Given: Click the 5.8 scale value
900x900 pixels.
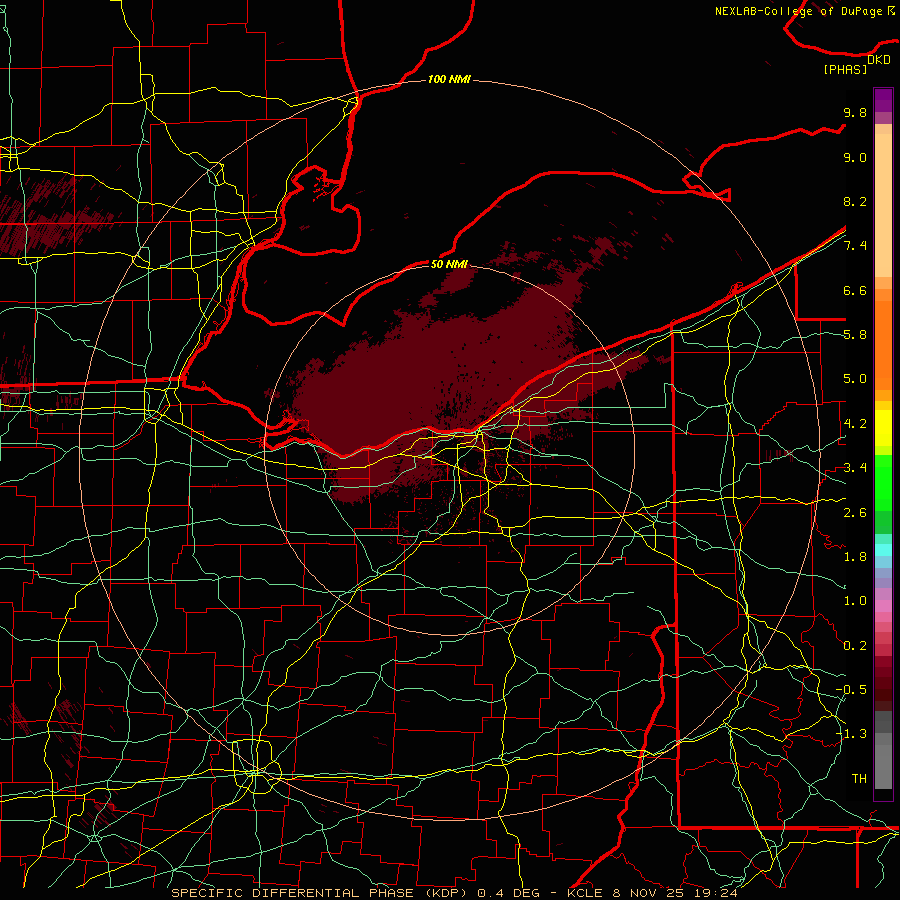Looking at the screenshot, I should click(x=855, y=335).
